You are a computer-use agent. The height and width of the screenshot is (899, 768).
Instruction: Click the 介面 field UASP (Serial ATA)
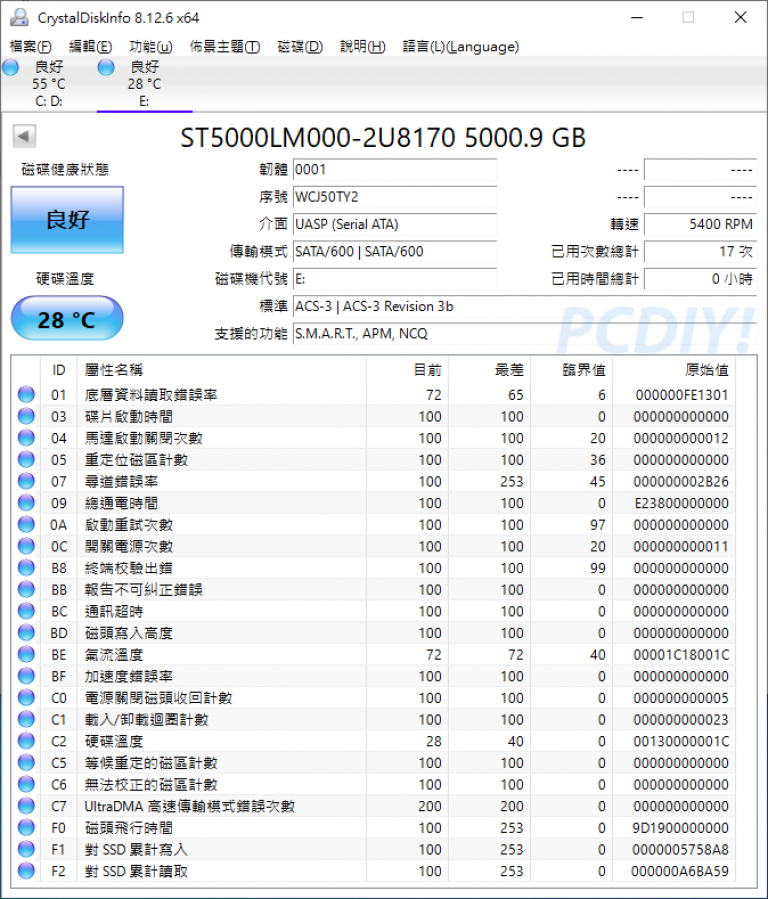[x=394, y=224]
